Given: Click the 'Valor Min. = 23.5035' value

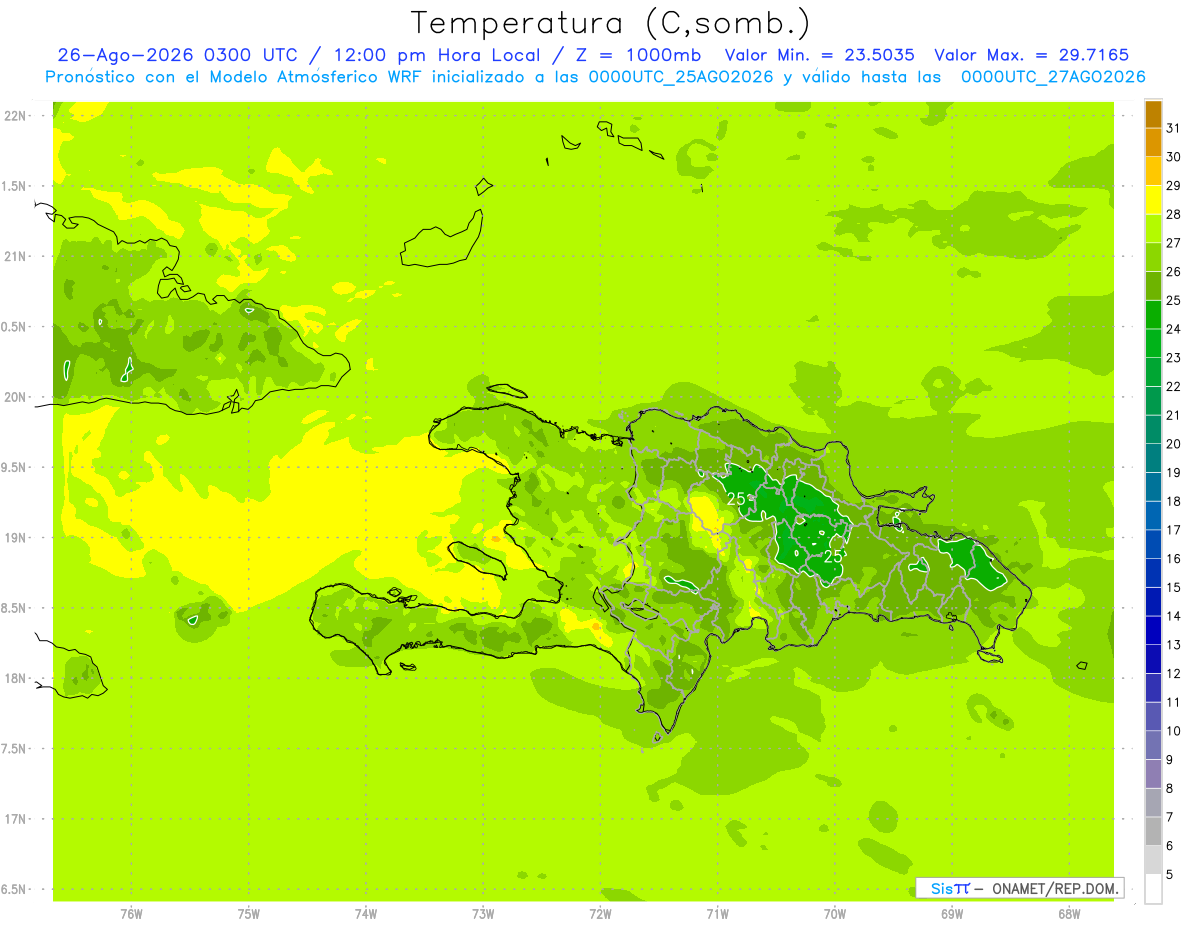Looking at the screenshot, I should [820, 55].
